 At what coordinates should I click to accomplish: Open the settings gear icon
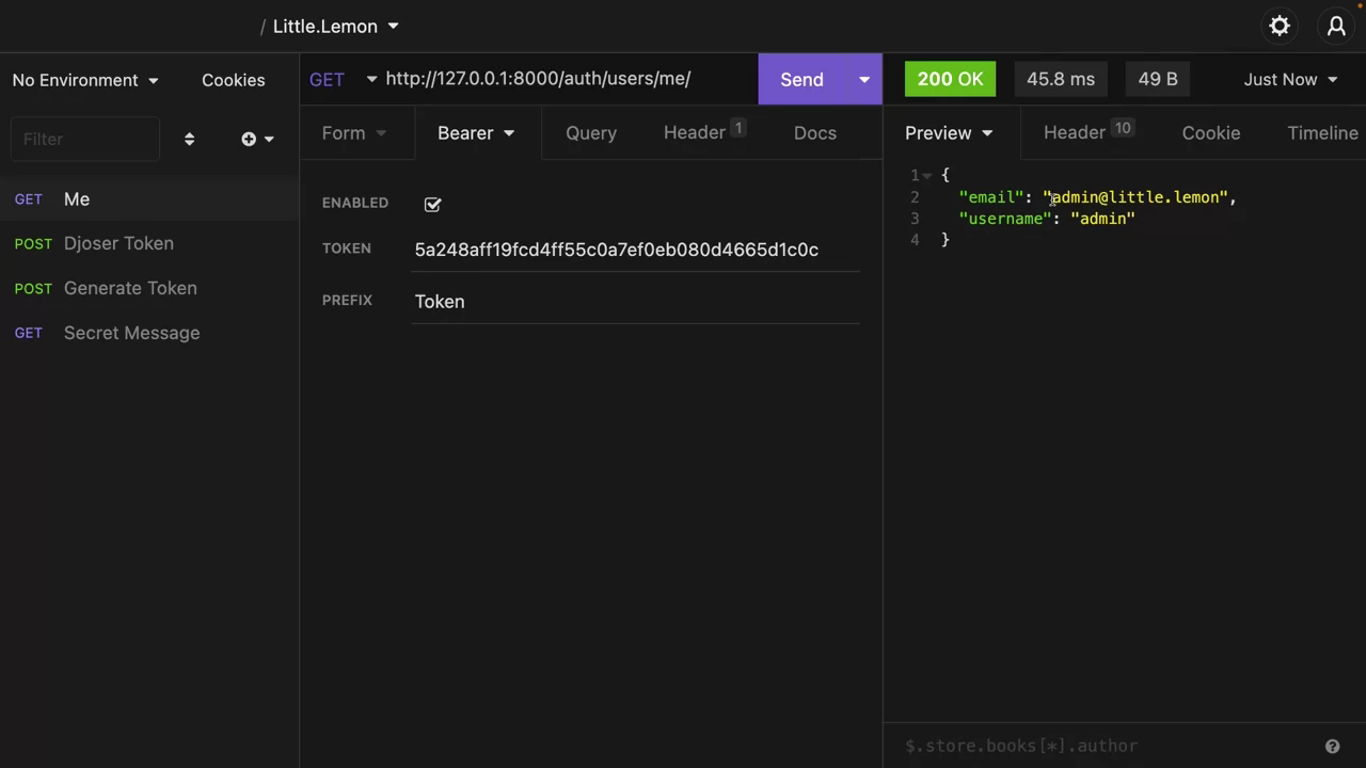(x=1279, y=27)
